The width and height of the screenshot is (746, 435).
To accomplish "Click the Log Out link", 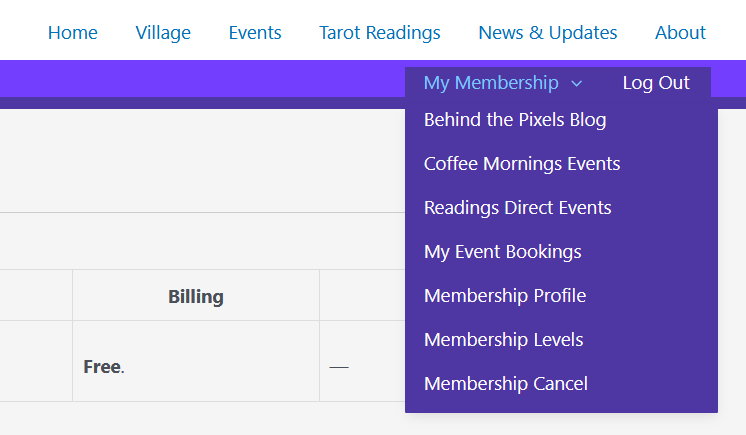I will [656, 83].
